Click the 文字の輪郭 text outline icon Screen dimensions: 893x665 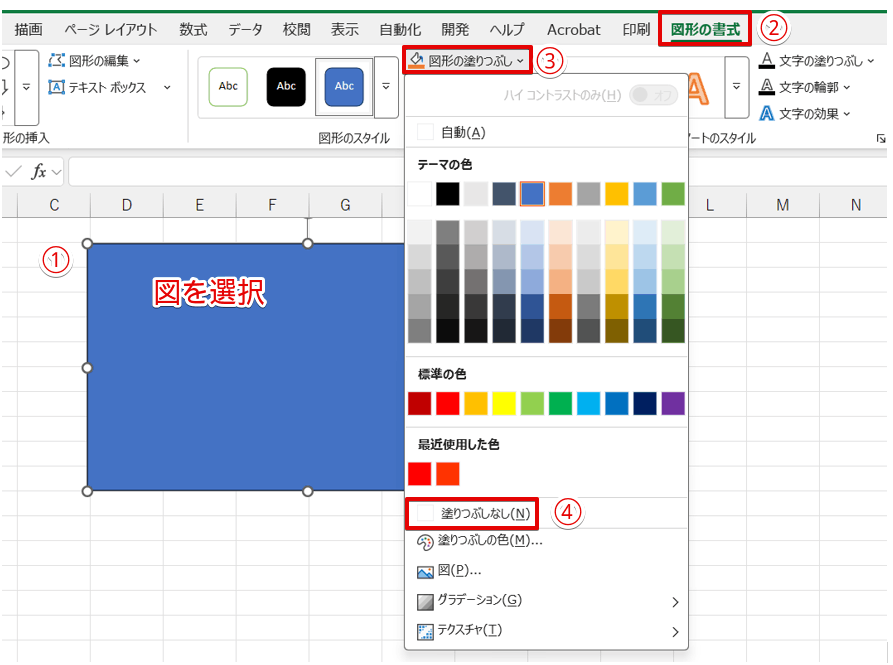pyautogui.click(x=769, y=86)
